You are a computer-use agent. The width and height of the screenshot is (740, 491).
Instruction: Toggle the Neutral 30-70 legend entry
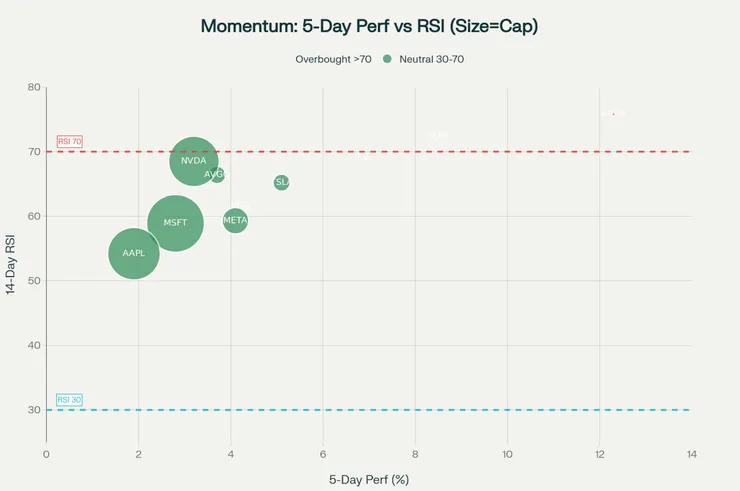point(431,59)
